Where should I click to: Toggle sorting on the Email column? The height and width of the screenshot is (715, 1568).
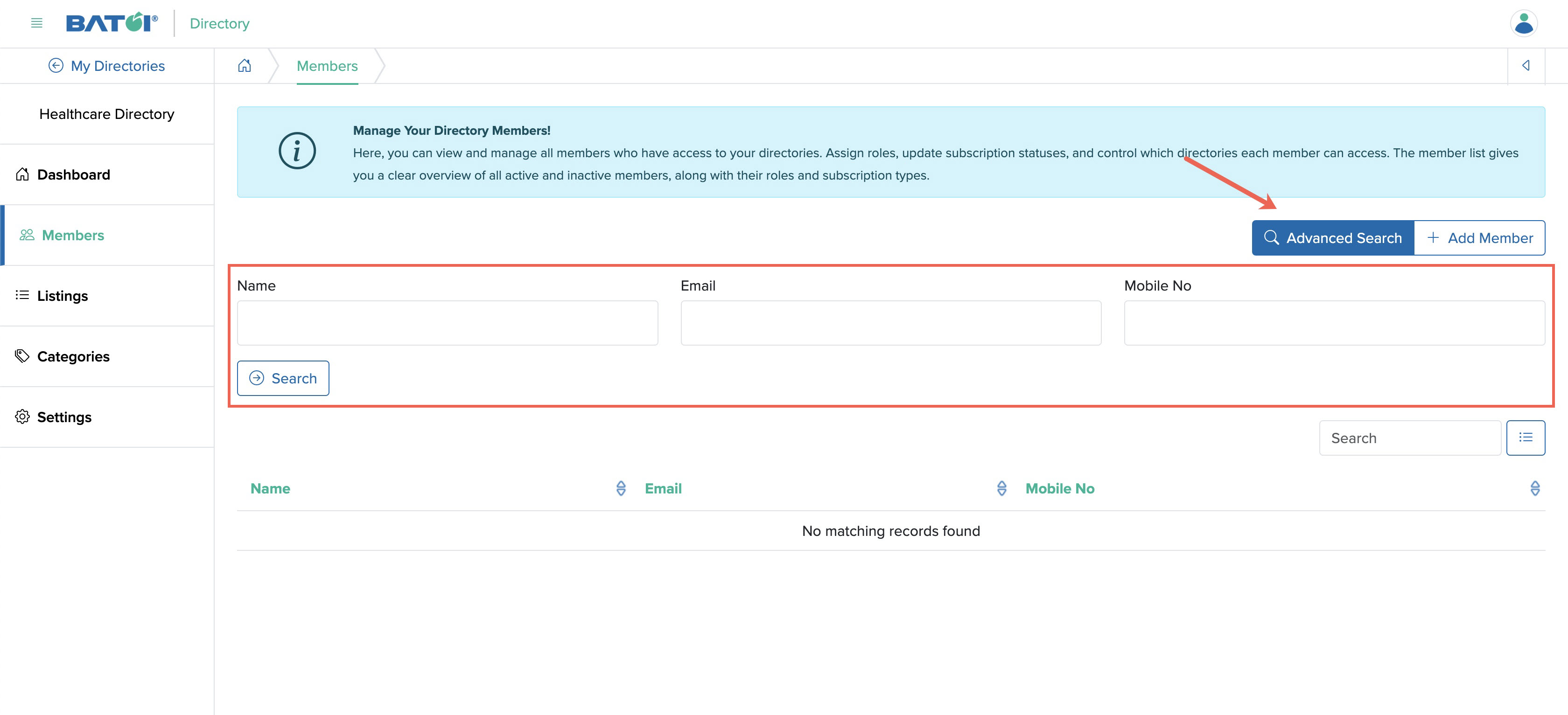coord(1001,488)
